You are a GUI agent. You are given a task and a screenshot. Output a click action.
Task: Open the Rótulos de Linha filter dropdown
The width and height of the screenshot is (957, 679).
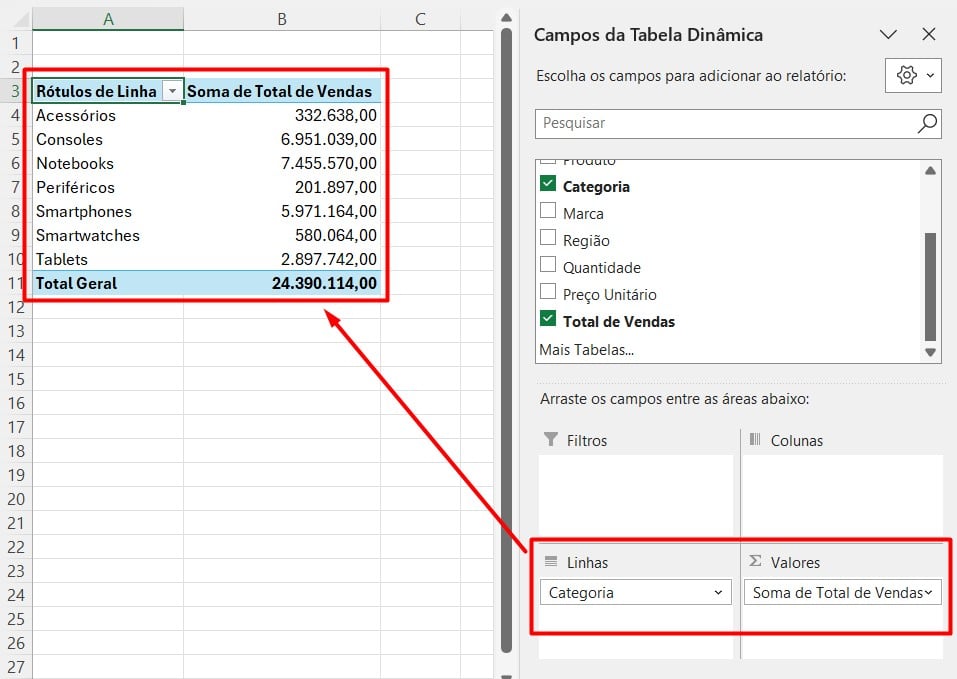[x=172, y=91]
